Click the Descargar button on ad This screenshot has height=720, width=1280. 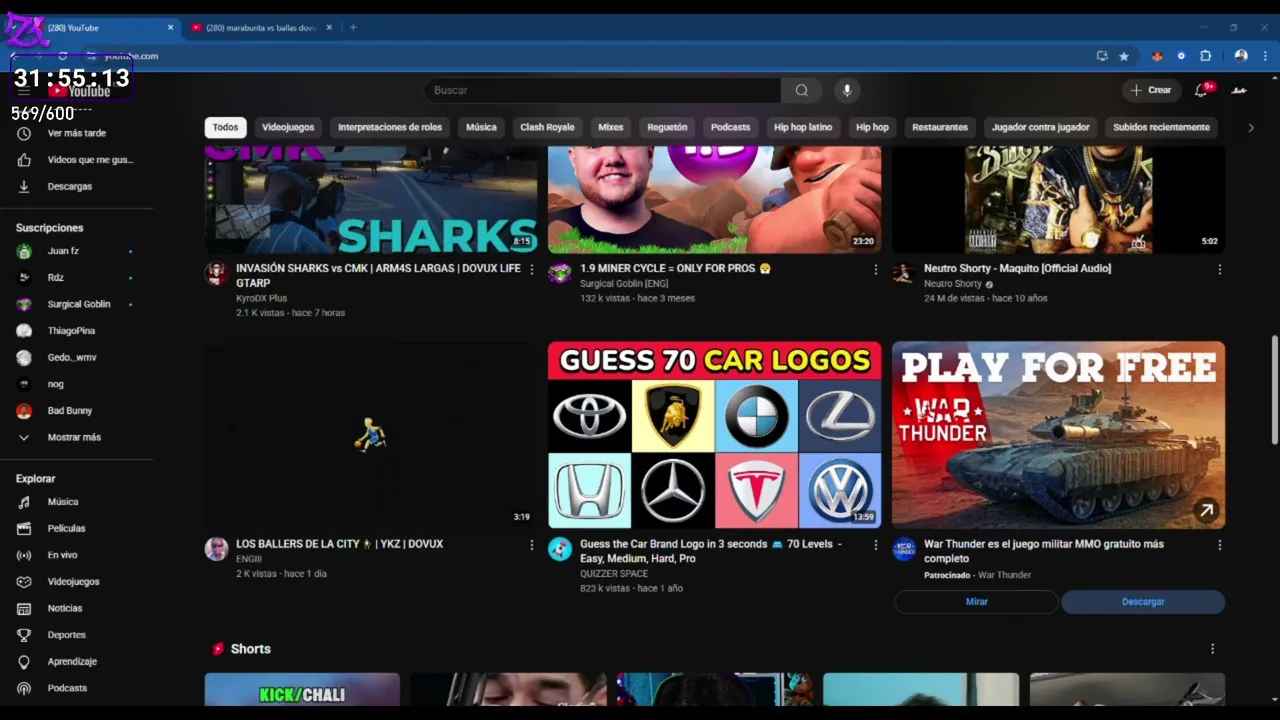(1143, 602)
